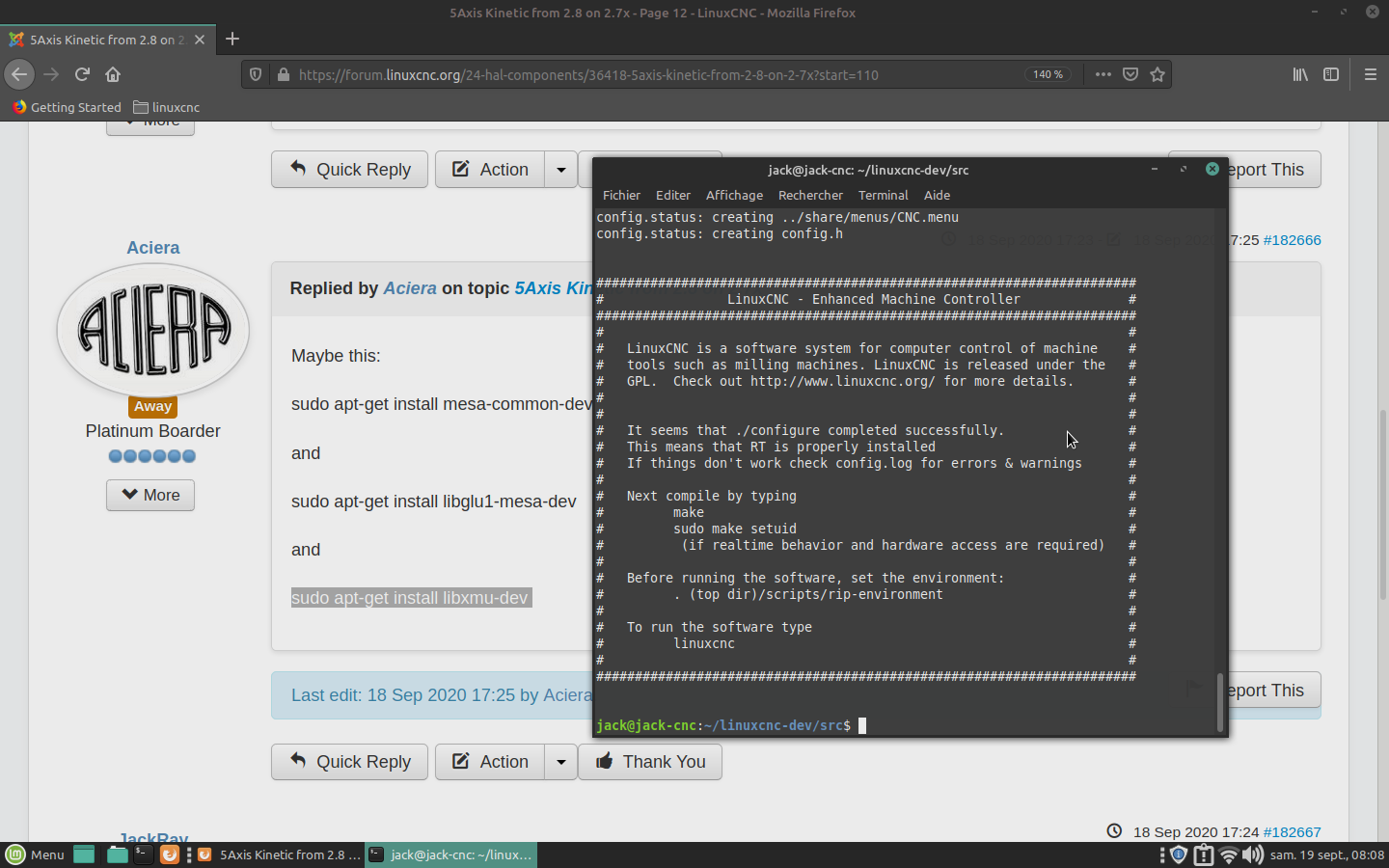Open the Firefox hamburger menu
The width and height of the screenshot is (1389, 868).
point(1370,74)
